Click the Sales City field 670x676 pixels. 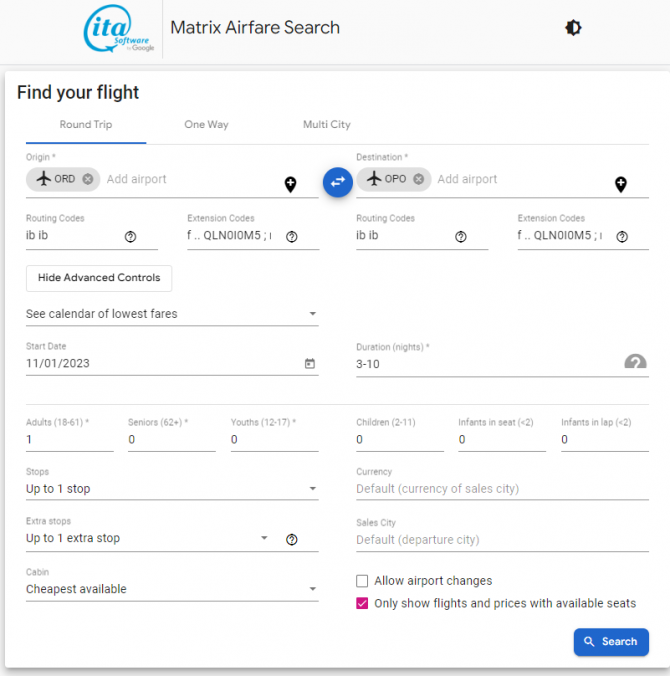click(x=502, y=540)
